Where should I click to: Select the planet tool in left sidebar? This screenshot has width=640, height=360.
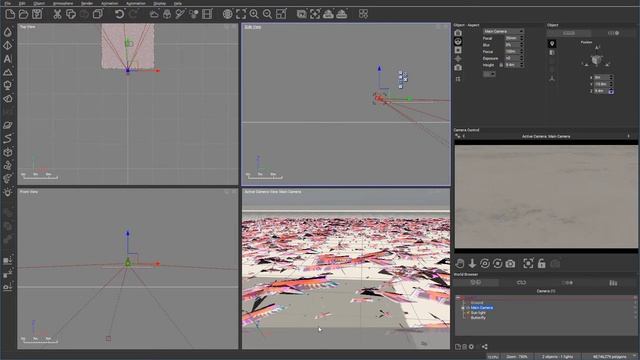point(8,125)
